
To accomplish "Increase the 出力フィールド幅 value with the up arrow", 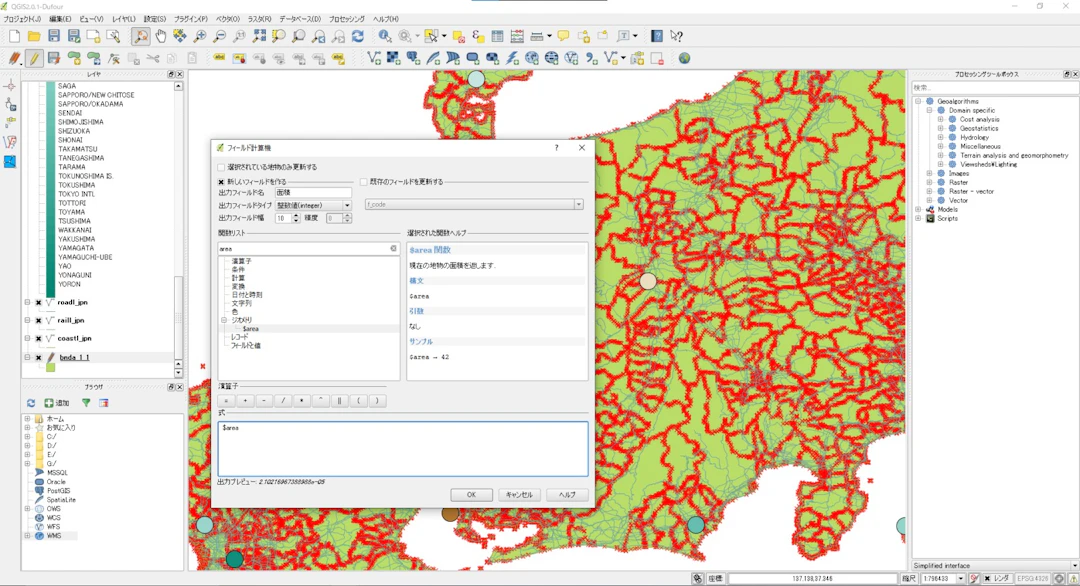I will click(x=296, y=216).
